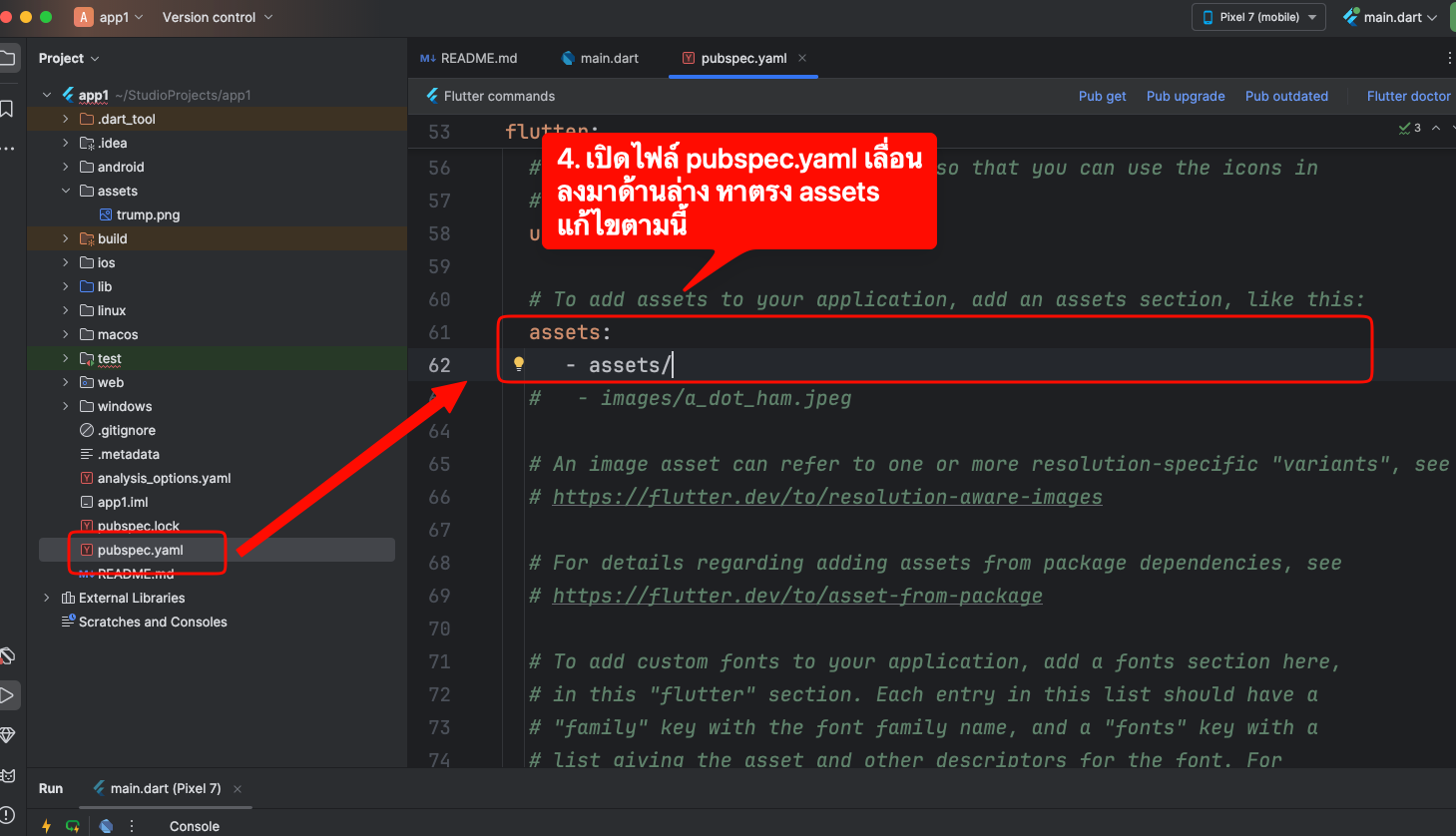
Task: Open the Project view selector dropdown
Action: 69,58
